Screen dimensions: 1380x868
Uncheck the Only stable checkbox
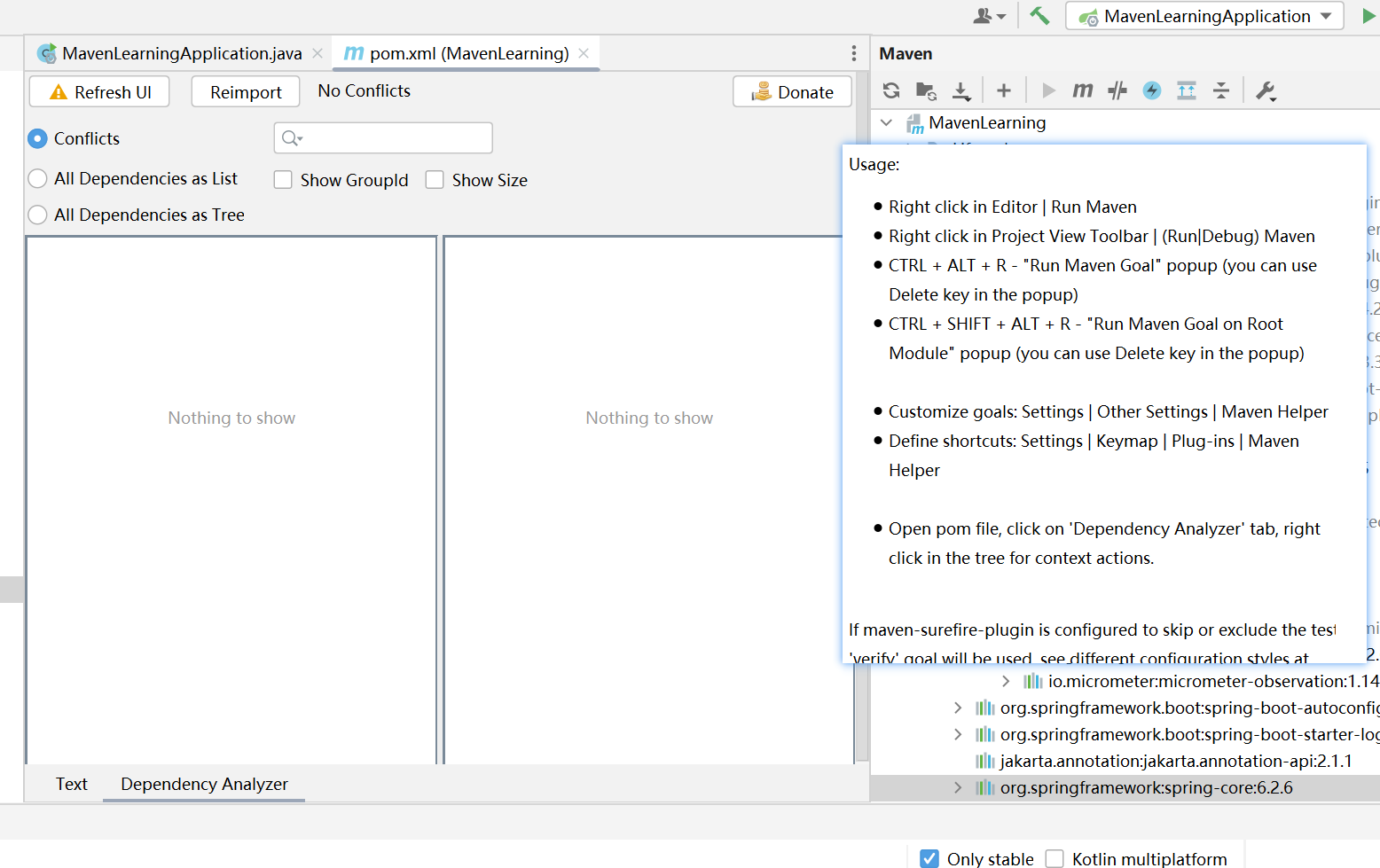929,858
